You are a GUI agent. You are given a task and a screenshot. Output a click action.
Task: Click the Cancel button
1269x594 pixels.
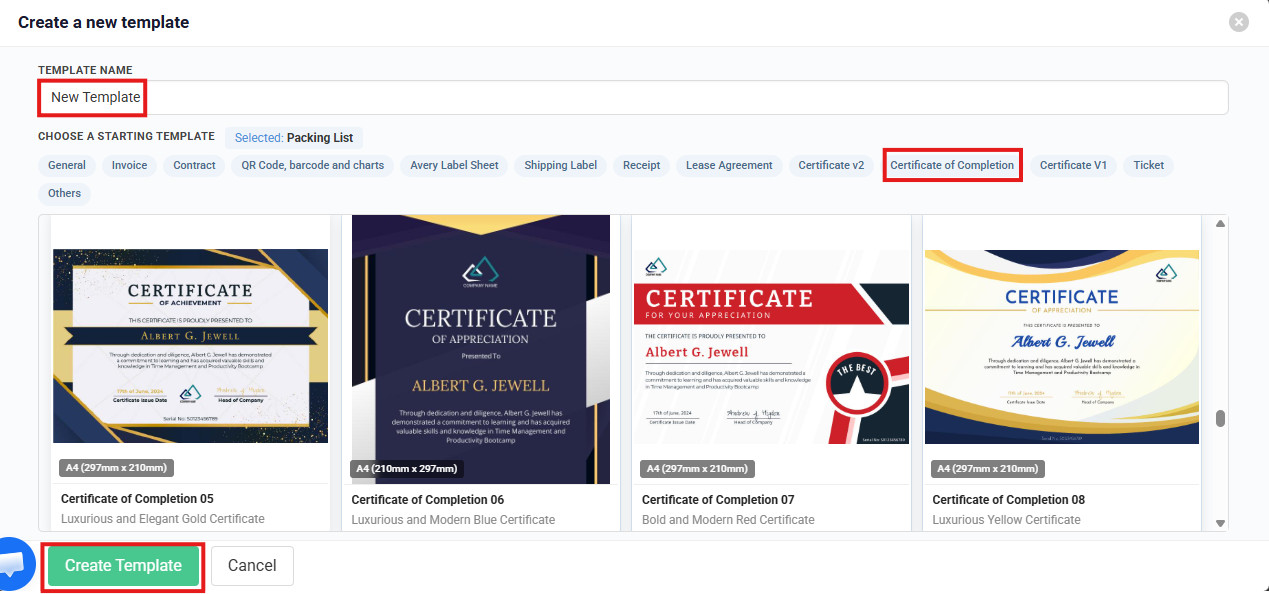tap(252, 566)
